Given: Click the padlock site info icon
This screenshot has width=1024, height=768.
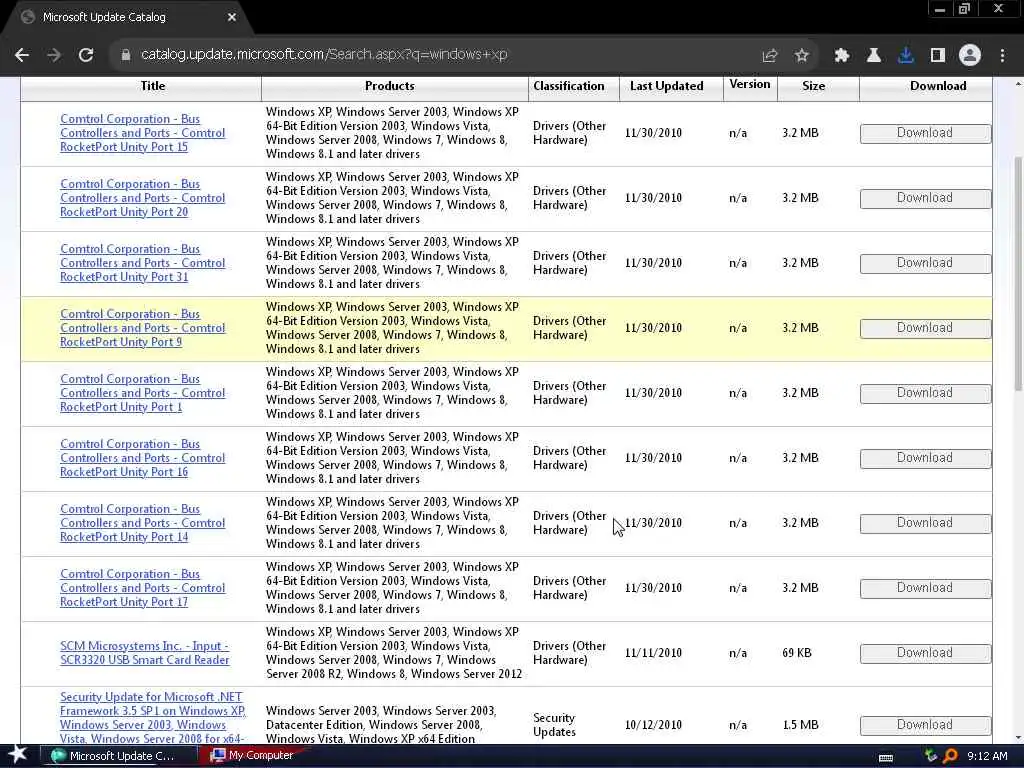Looking at the screenshot, I should click(126, 55).
